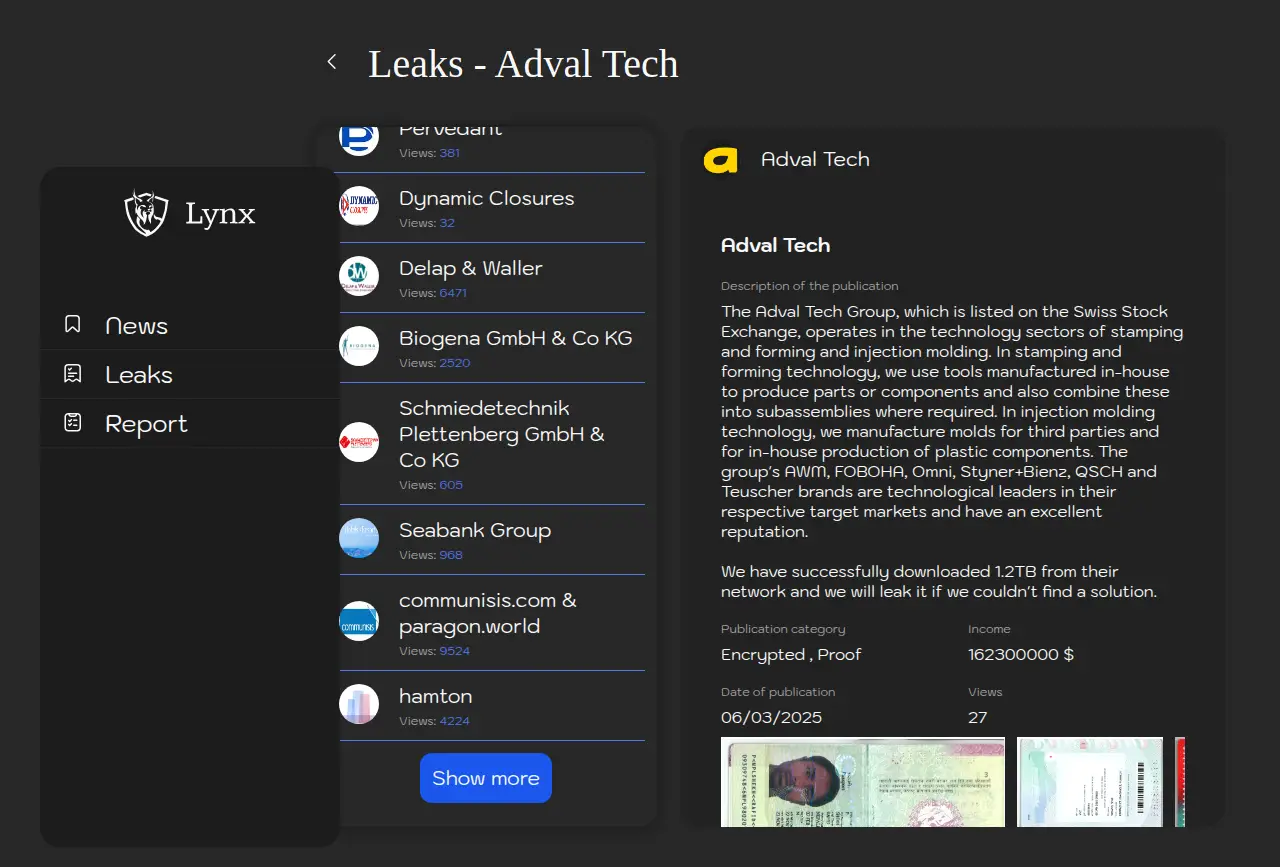This screenshot has height=867, width=1280.
Task: Click the red Schmiedetechnik Plettenberg logo
Action: pyautogui.click(x=359, y=442)
